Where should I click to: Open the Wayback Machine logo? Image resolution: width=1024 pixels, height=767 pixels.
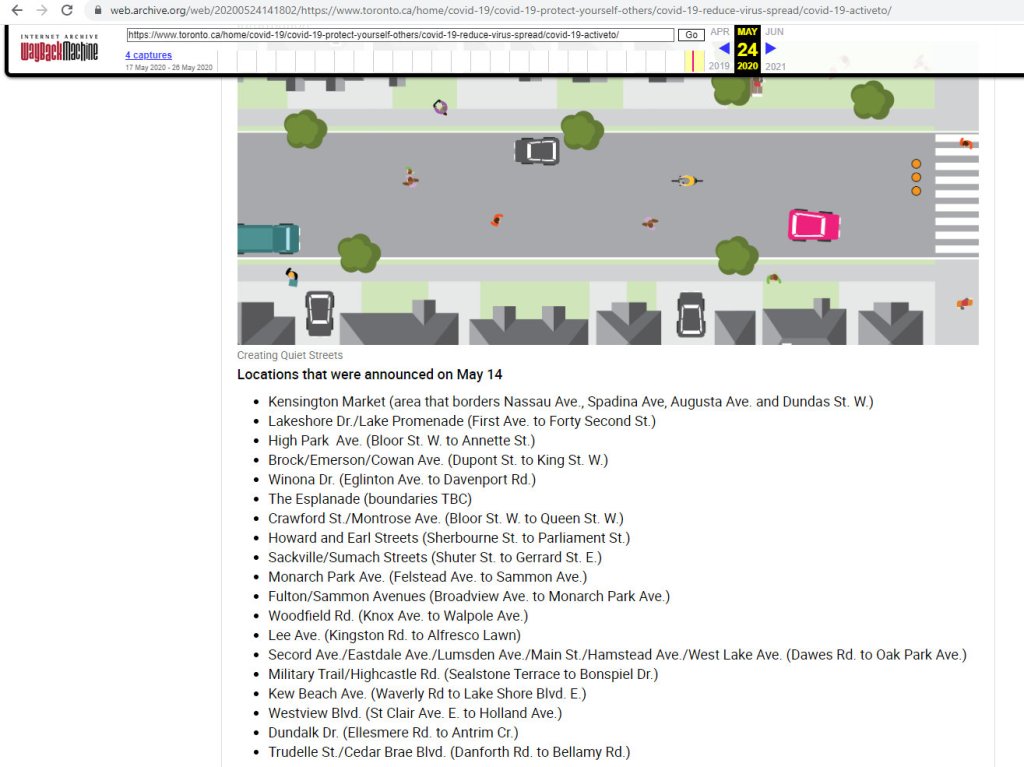[x=60, y=47]
